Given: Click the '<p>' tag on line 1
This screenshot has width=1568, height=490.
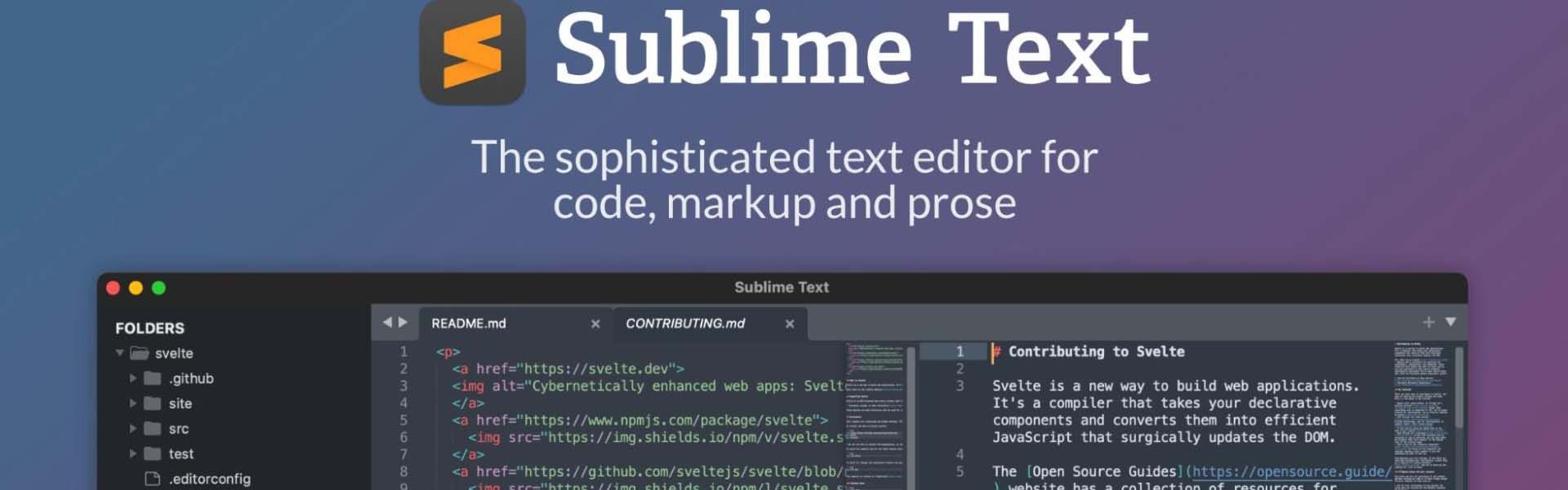Looking at the screenshot, I should (448, 352).
